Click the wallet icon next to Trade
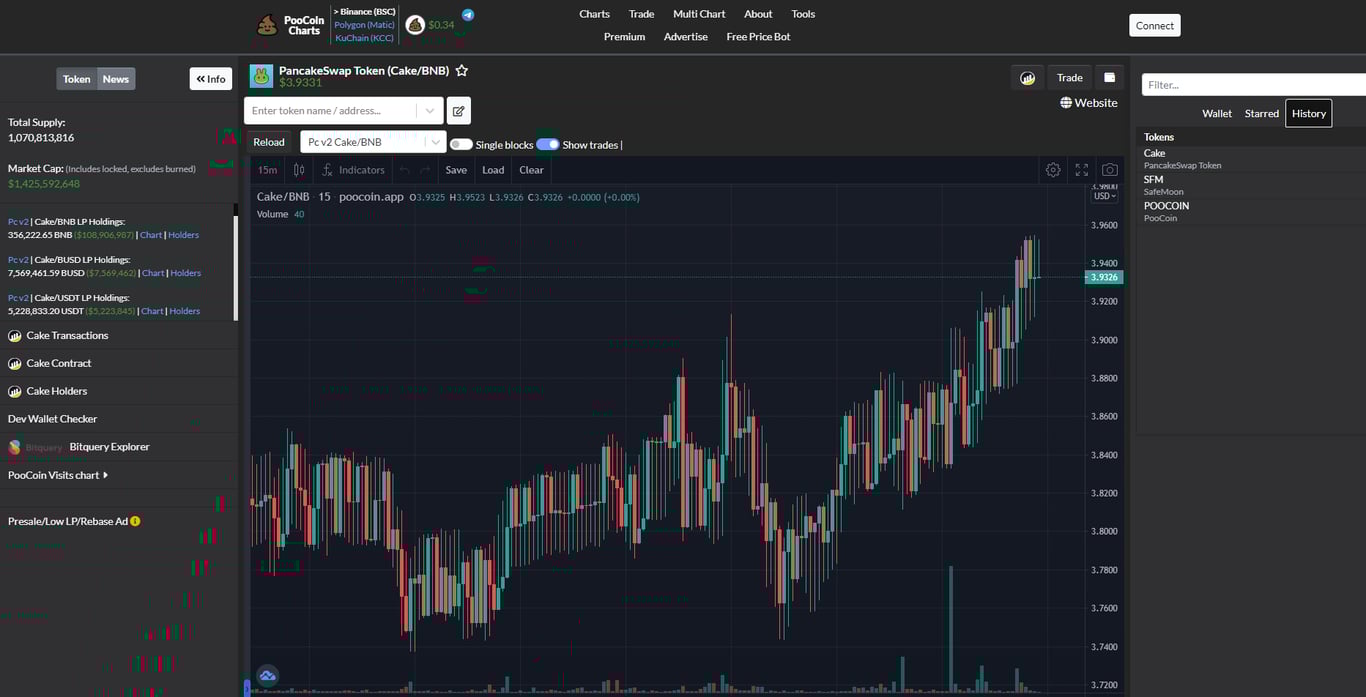 coord(1109,77)
